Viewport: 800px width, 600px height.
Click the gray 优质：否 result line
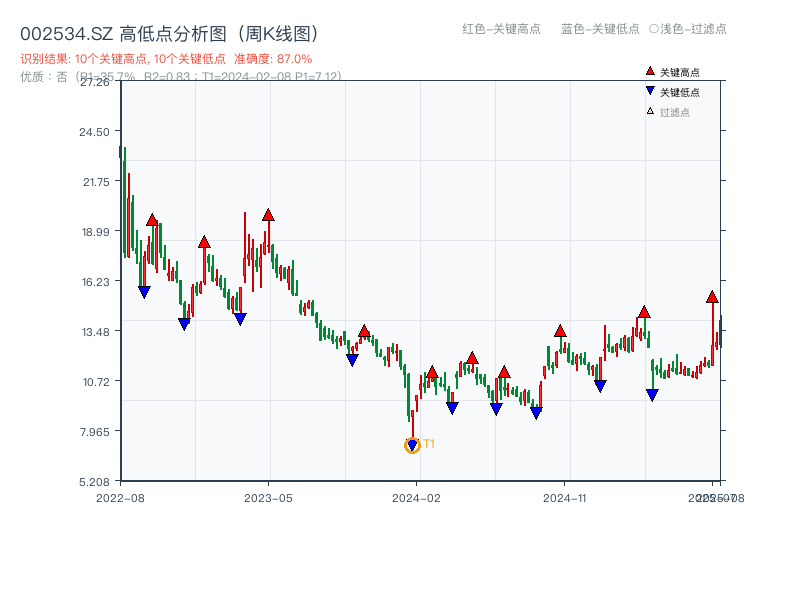(x=181, y=77)
